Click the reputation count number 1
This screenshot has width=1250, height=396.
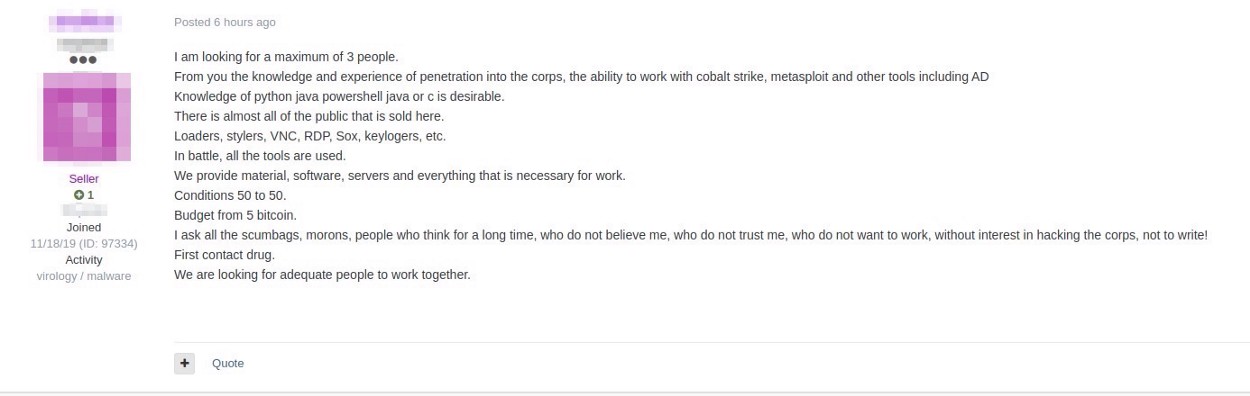[91, 195]
